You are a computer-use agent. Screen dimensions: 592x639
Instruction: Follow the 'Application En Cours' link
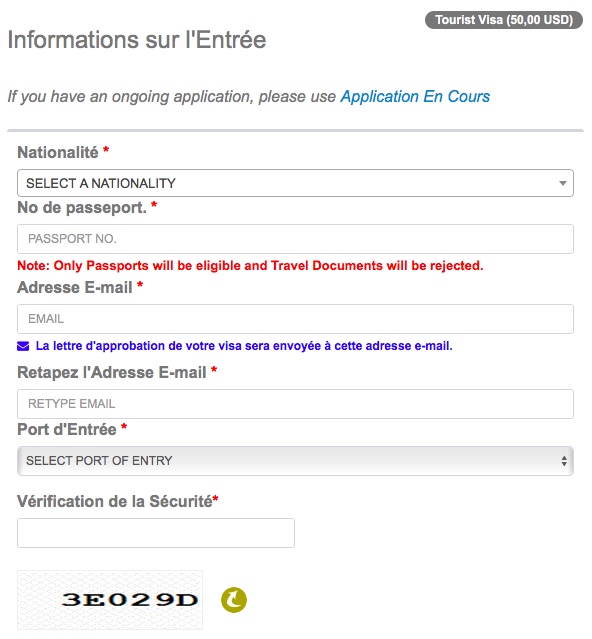(415, 97)
